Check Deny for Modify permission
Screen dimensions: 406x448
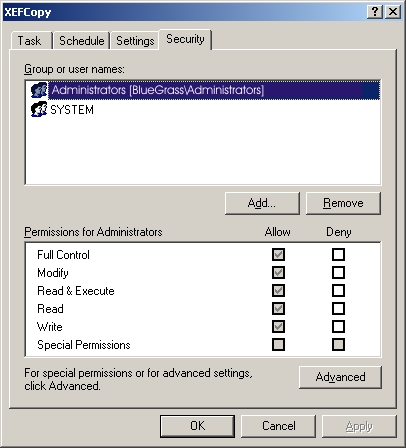coord(338,273)
